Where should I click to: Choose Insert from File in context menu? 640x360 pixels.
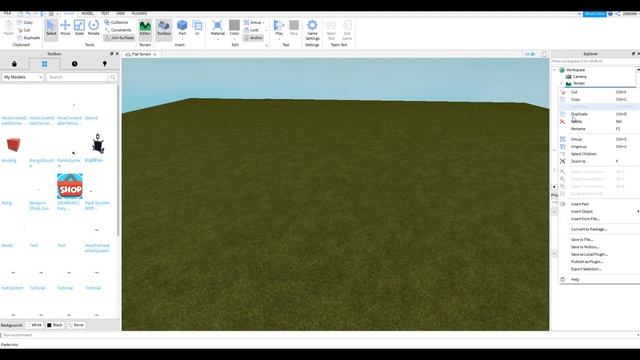(599, 219)
